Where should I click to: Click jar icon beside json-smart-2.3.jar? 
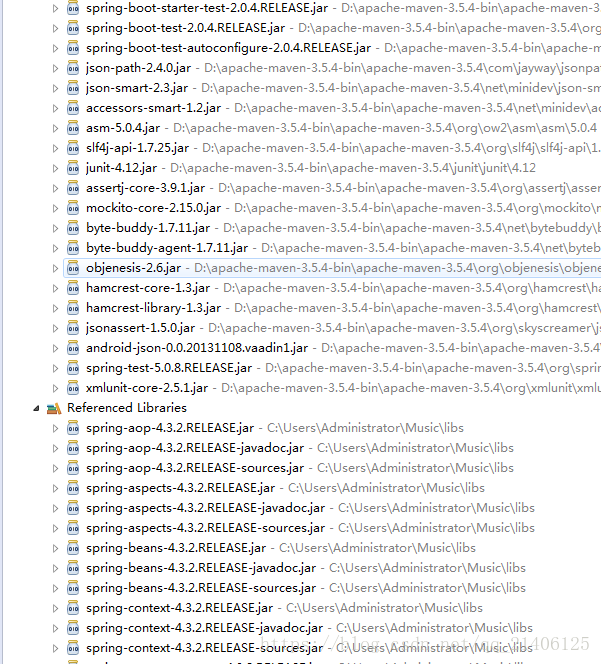(x=73, y=88)
